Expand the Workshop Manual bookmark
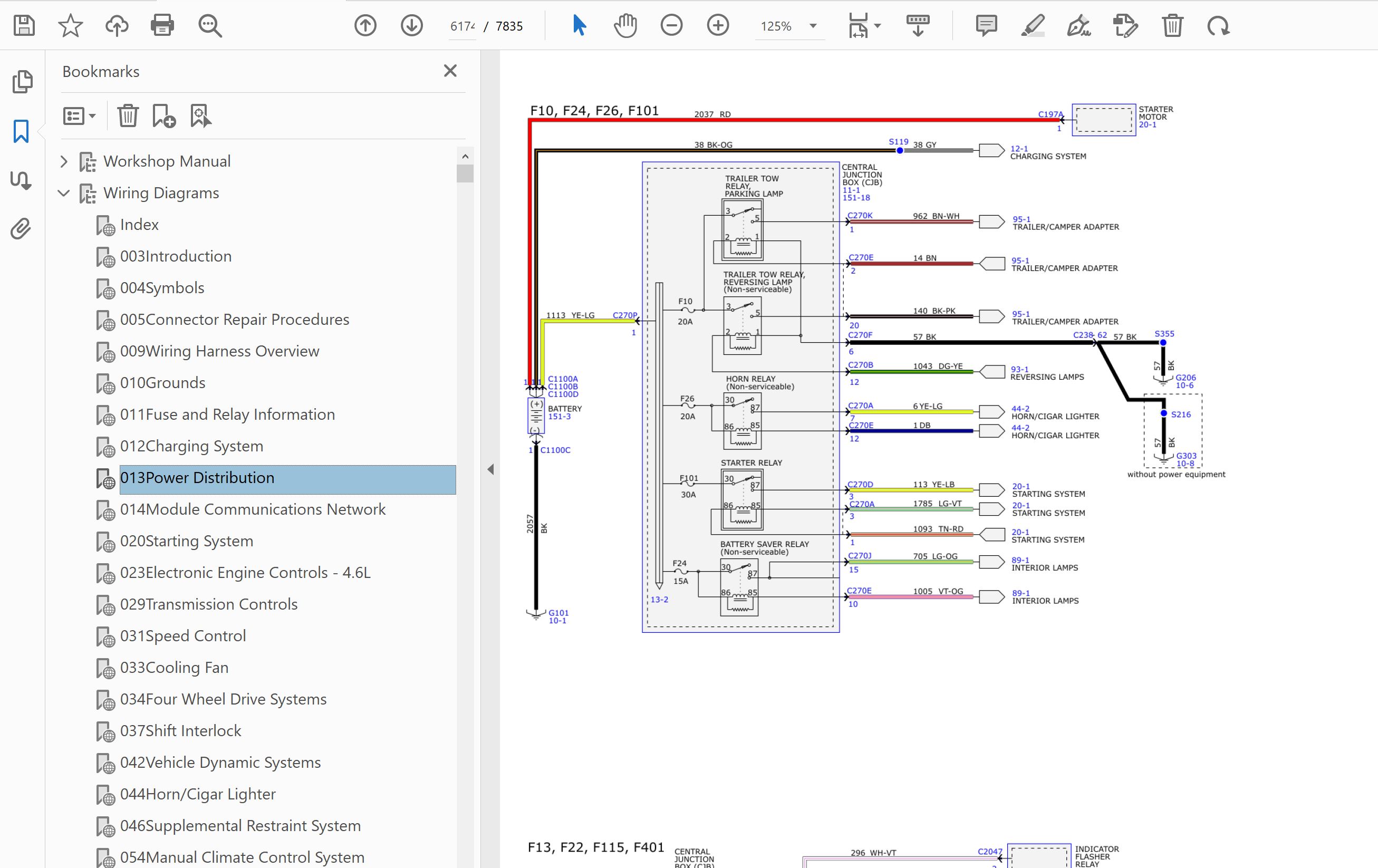This screenshot has width=1378, height=868. coord(64,161)
